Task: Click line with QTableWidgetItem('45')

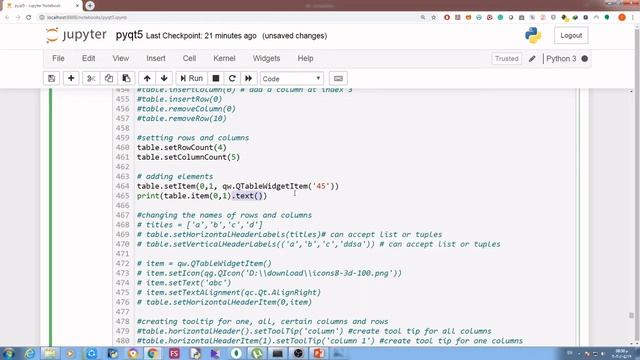Action: 238,186
